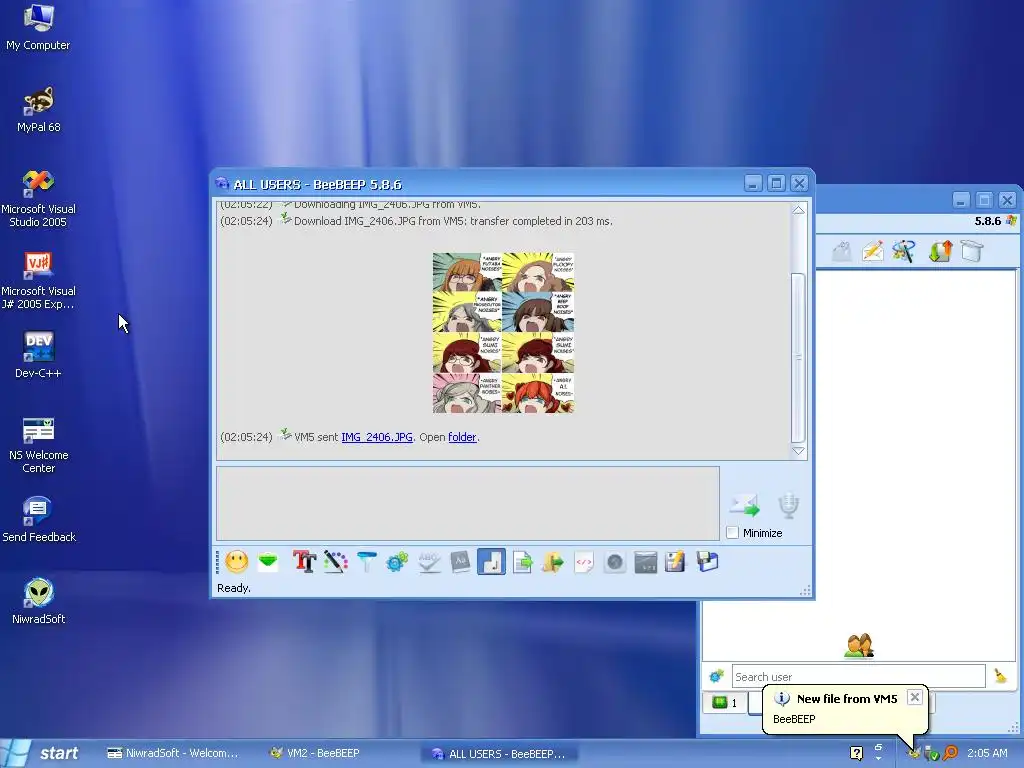Click the green arrow message icon in chat toolbar
Image resolution: width=1024 pixels, height=768 pixels.
268,562
